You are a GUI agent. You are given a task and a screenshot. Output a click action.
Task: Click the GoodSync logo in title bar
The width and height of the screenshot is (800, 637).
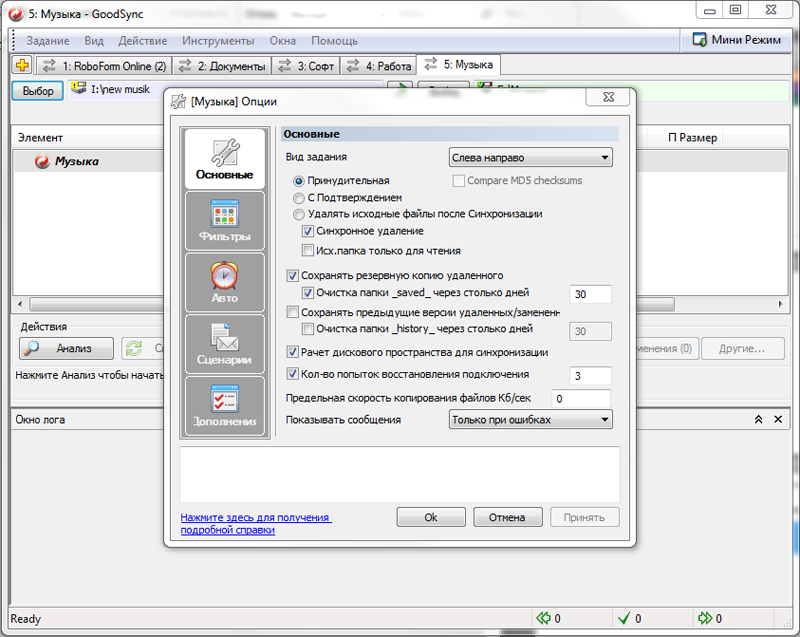(x=16, y=14)
